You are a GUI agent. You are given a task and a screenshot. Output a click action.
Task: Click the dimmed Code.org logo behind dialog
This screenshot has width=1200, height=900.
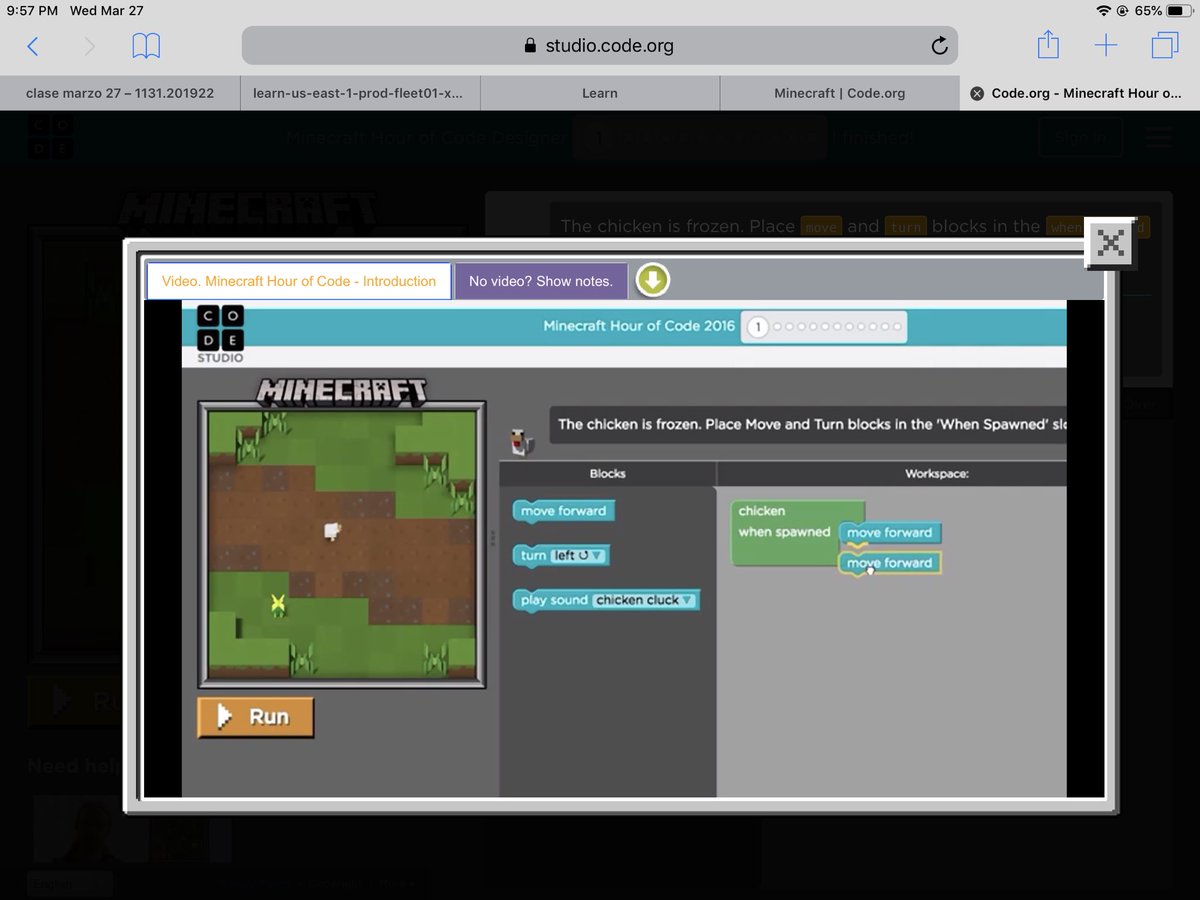(x=50, y=137)
